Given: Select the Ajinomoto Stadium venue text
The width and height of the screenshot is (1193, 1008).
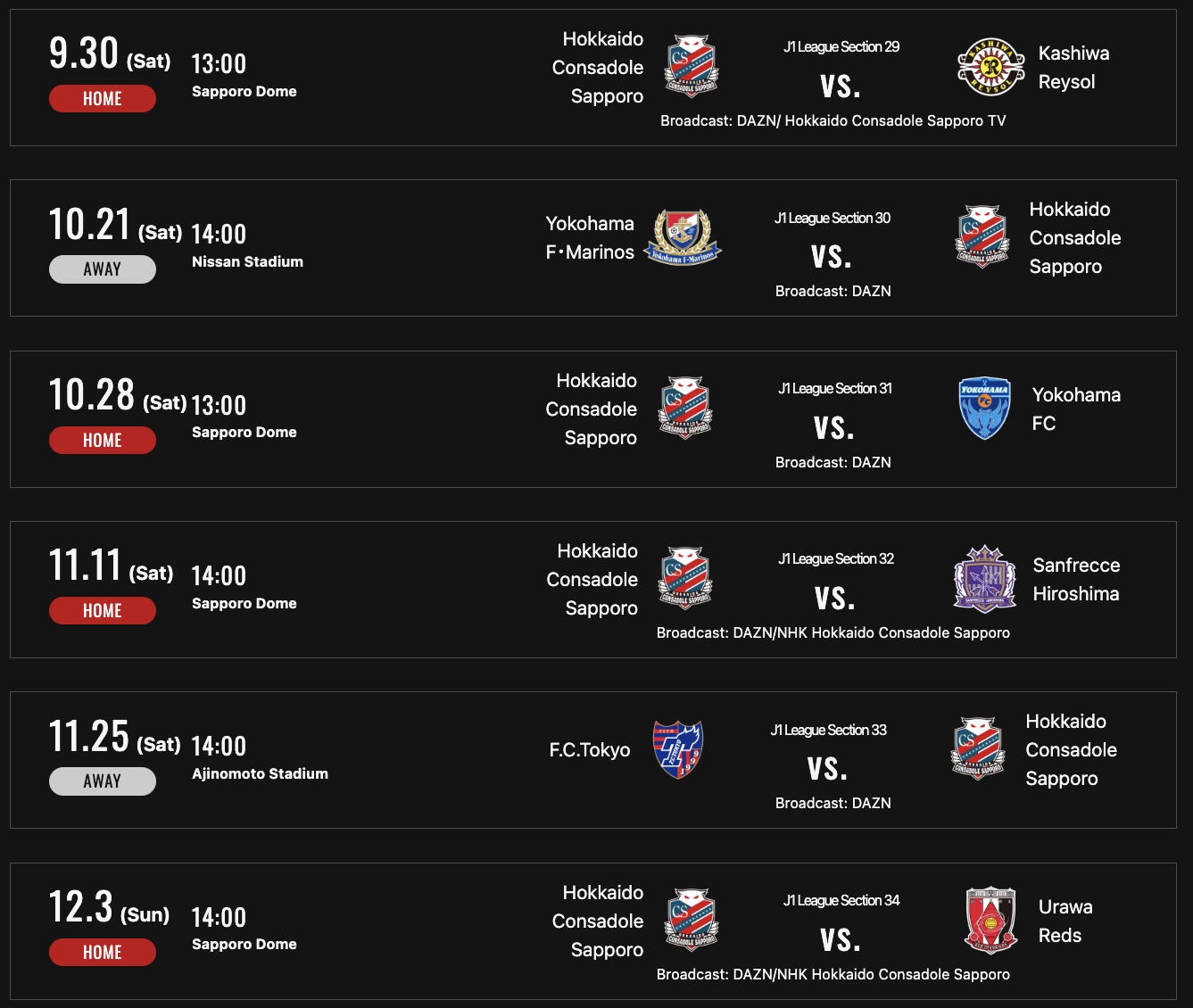Looking at the screenshot, I should click(x=260, y=774).
